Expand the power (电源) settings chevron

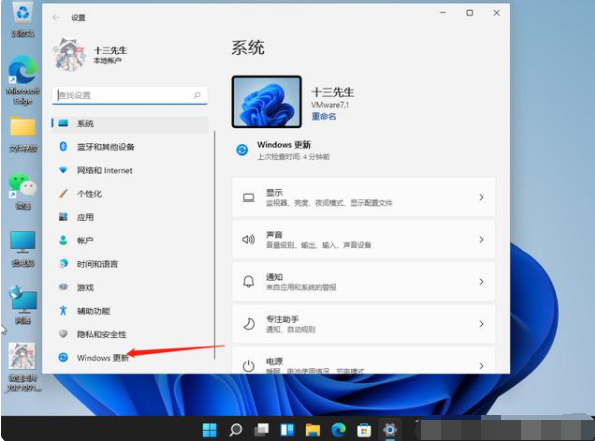point(481,366)
